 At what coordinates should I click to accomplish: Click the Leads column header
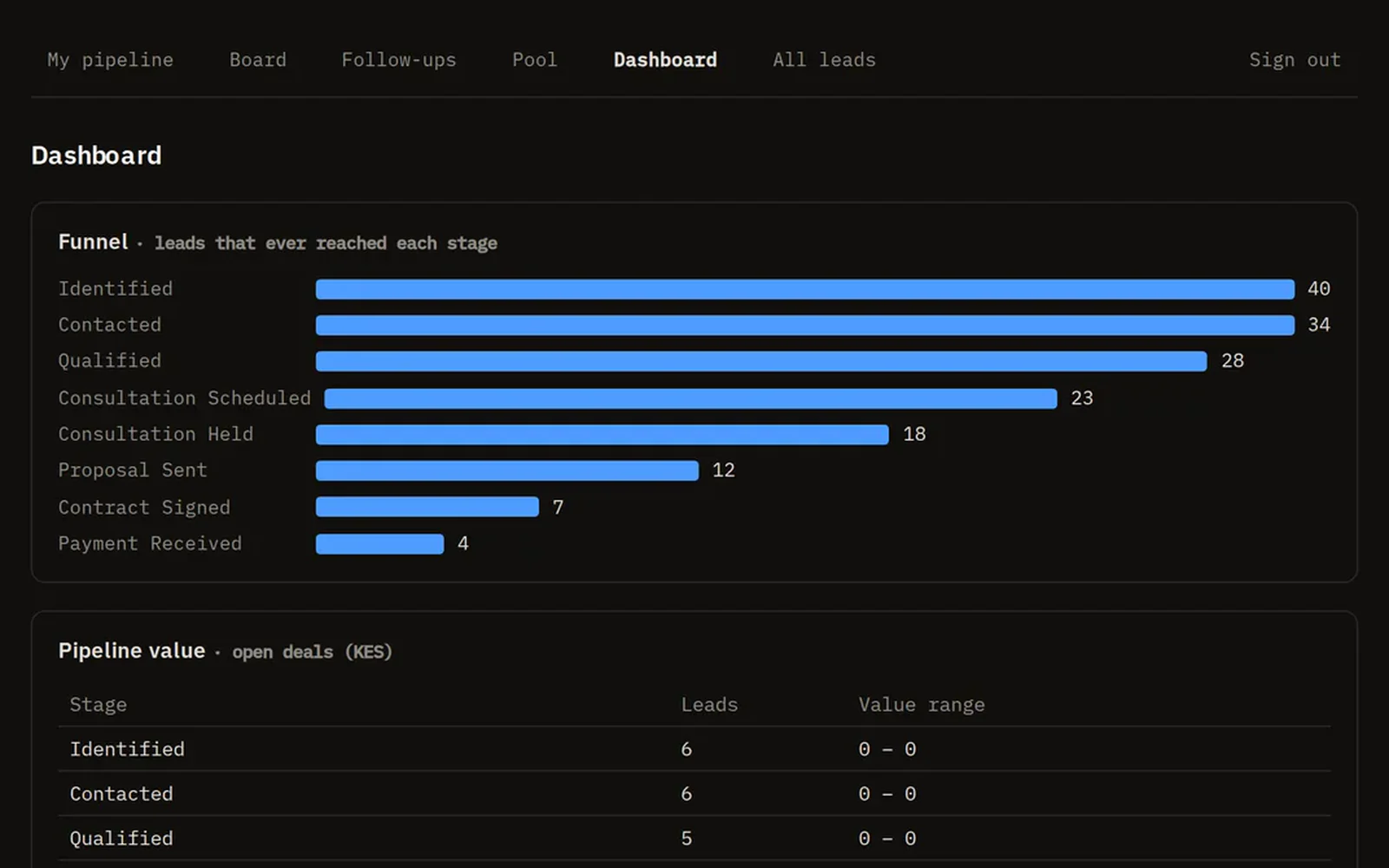pyautogui.click(x=709, y=705)
